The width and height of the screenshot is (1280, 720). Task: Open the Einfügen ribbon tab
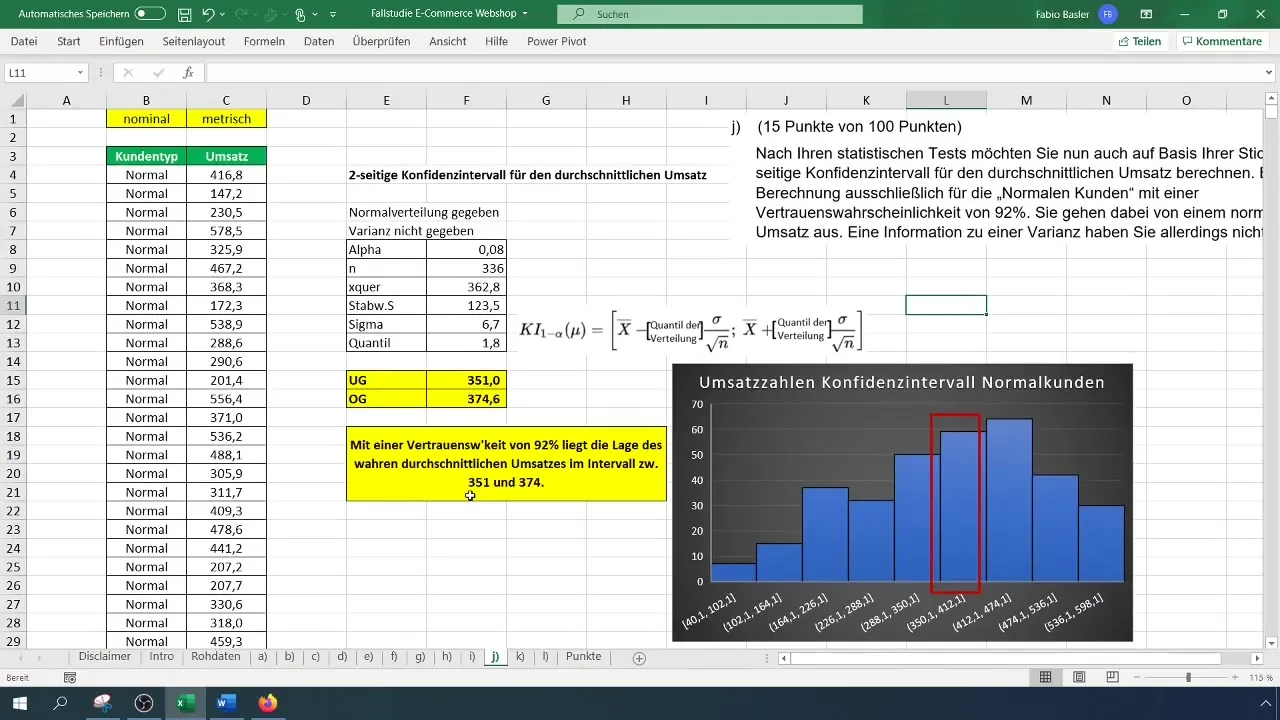coord(122,41)
